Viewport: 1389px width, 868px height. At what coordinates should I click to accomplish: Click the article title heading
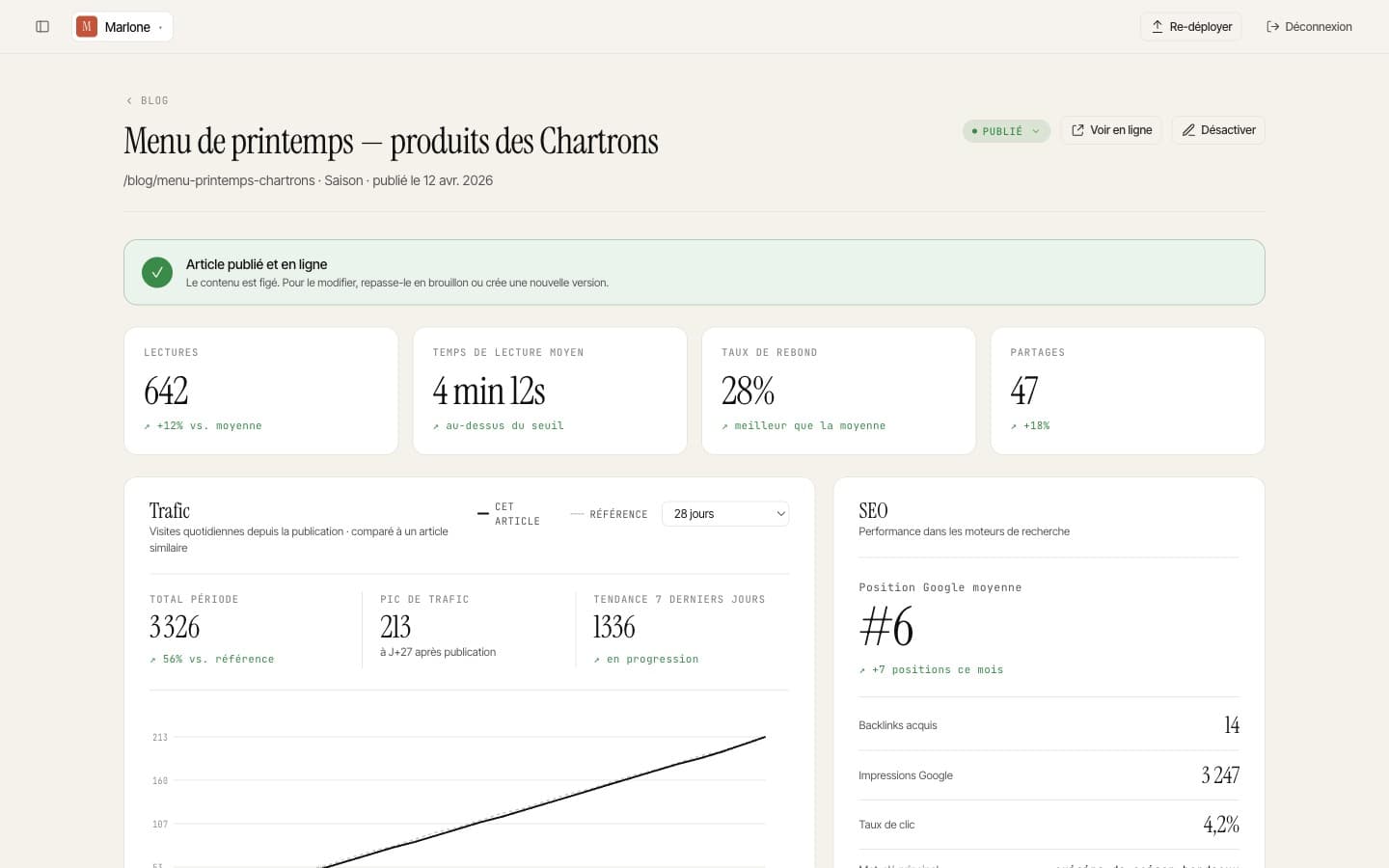(x=391, y=141)
